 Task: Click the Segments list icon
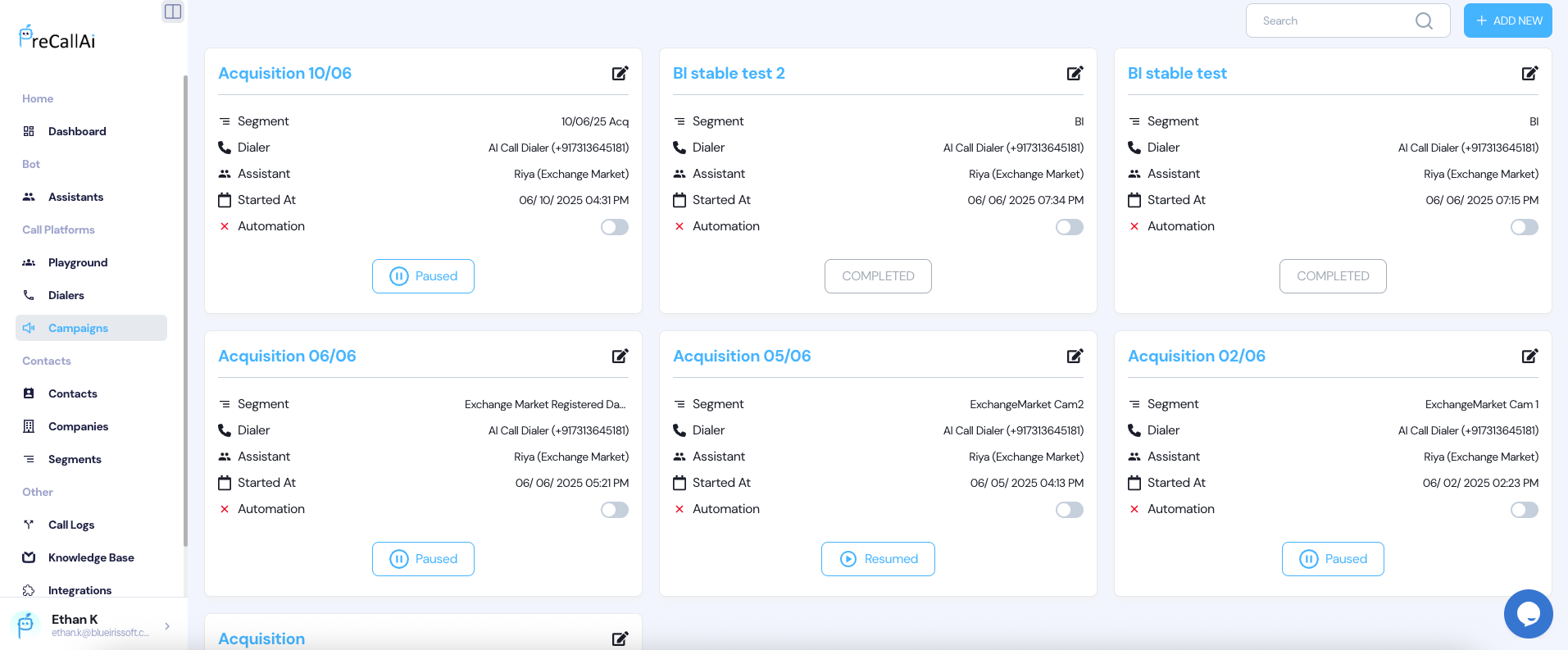point(29,459)
